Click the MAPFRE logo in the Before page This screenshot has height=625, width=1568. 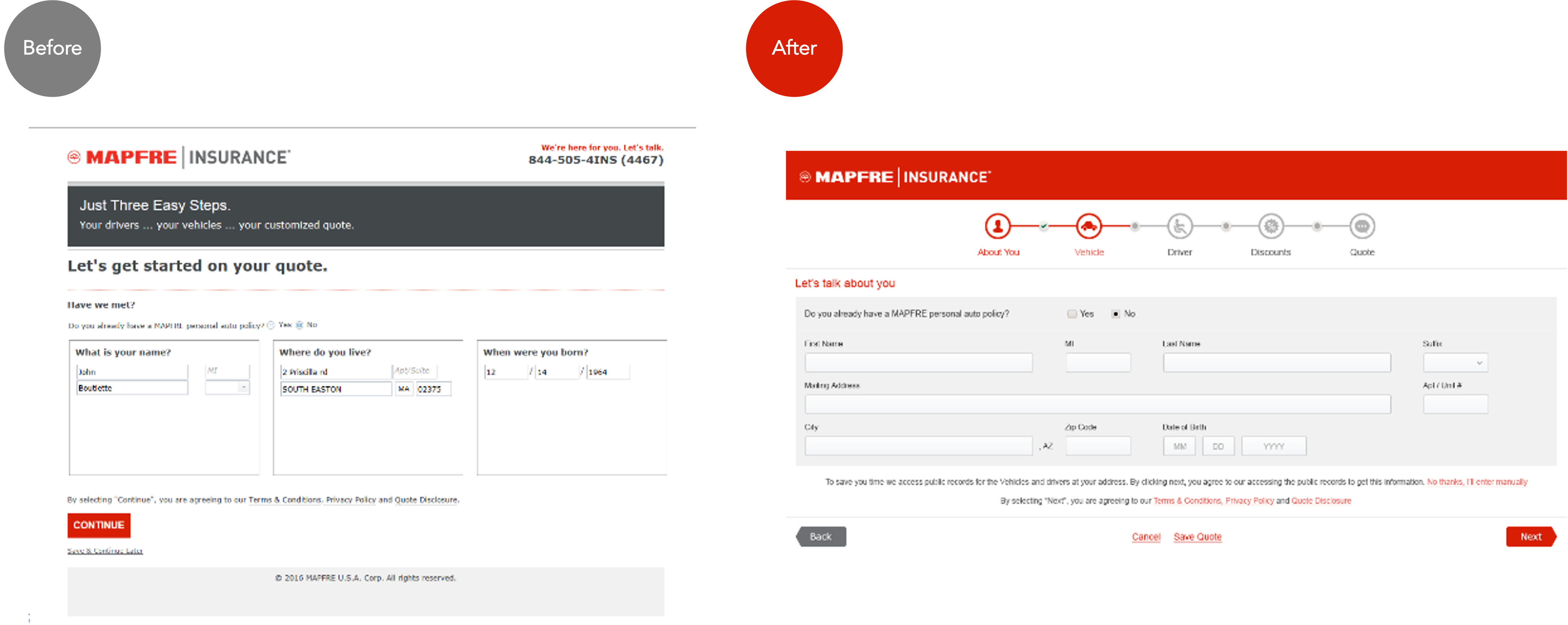(x=179, y=157)
